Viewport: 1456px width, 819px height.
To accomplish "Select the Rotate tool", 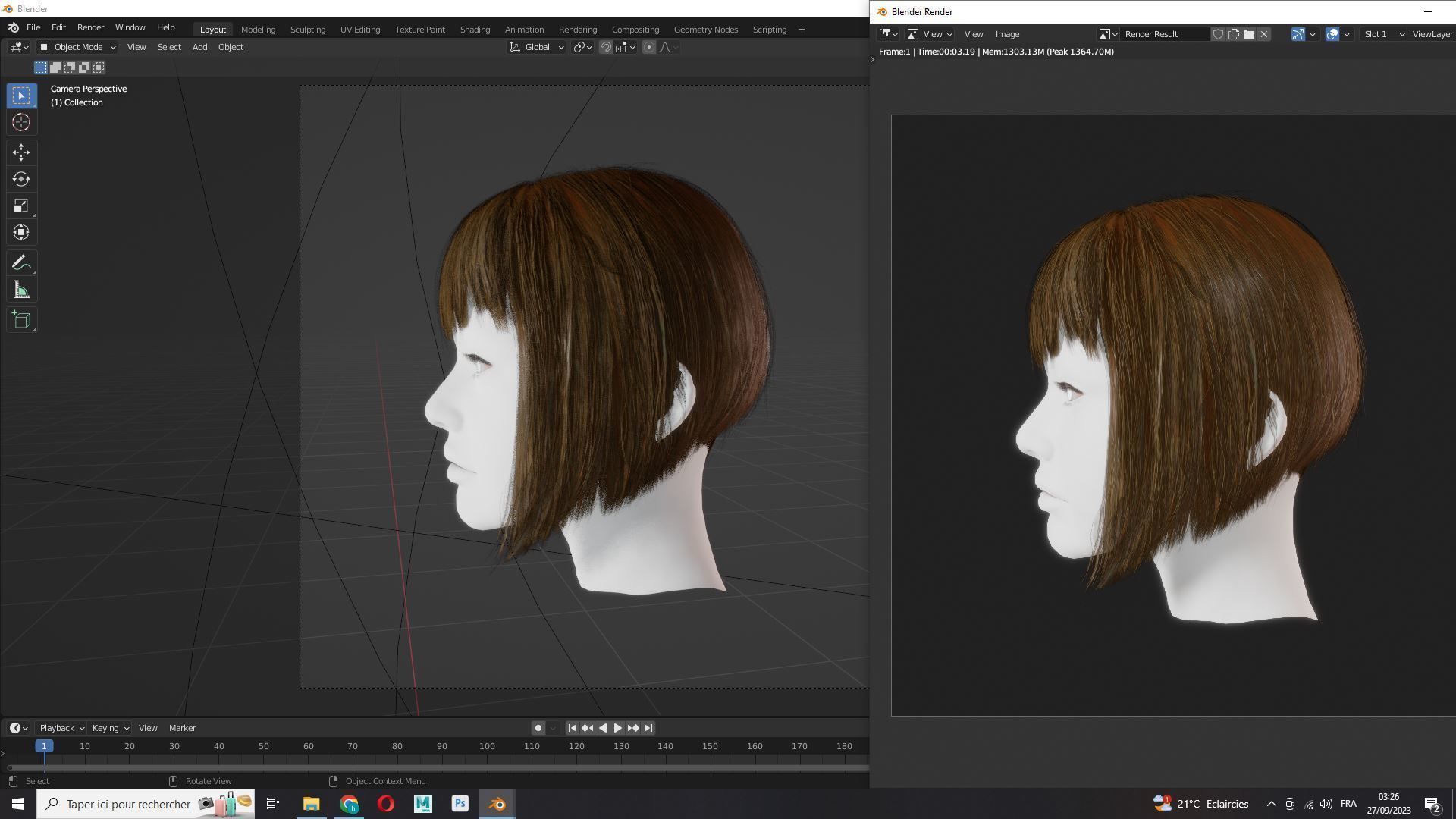I will pos(21,179).
